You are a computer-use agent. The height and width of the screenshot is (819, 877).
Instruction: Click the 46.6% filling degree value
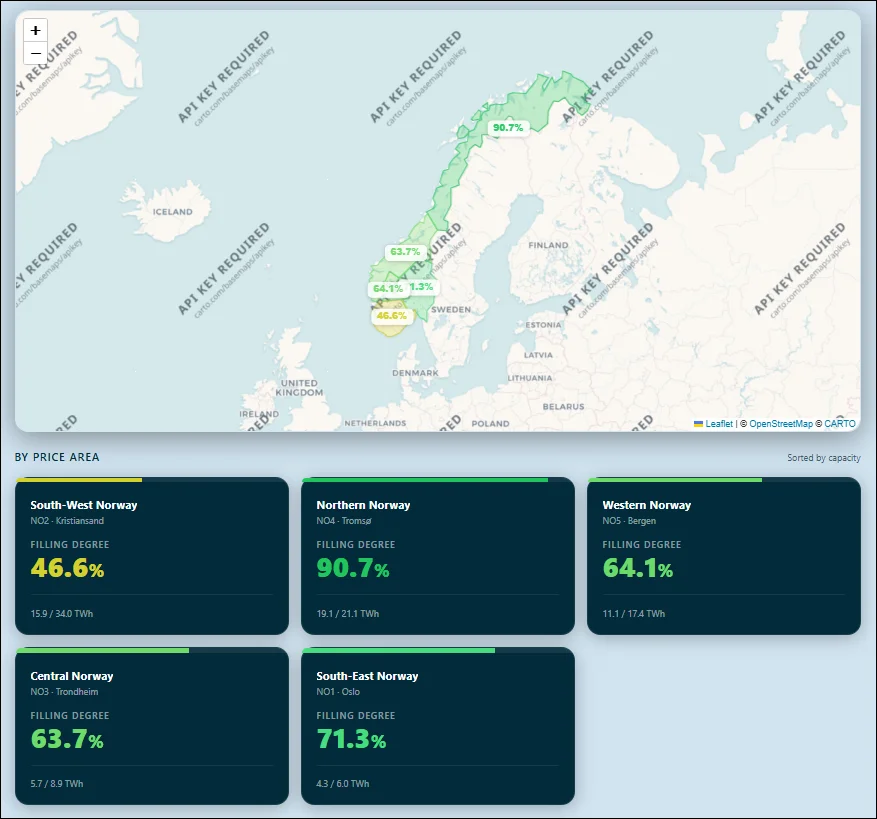click(x=67, y=568)
